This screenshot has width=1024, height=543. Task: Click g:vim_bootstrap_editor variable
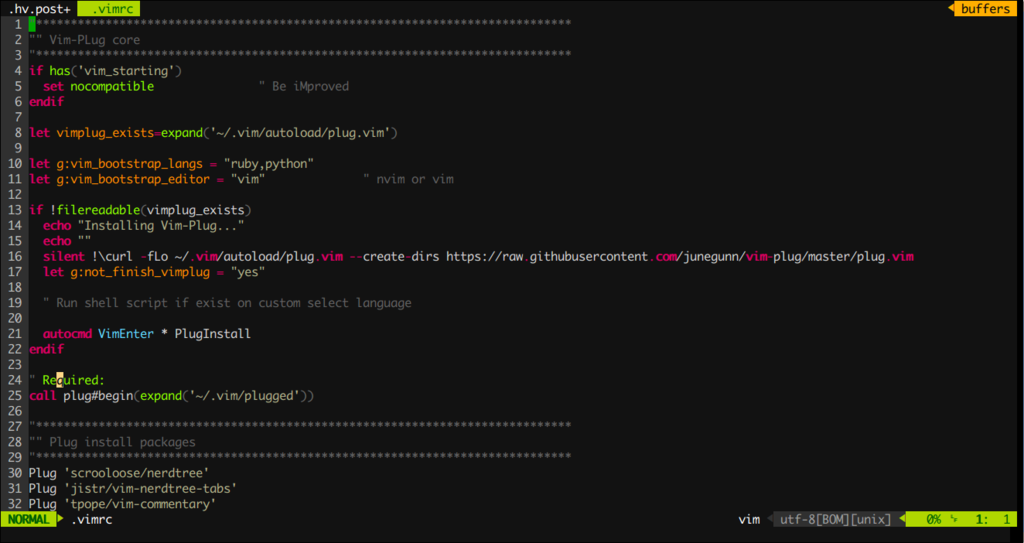133,179
